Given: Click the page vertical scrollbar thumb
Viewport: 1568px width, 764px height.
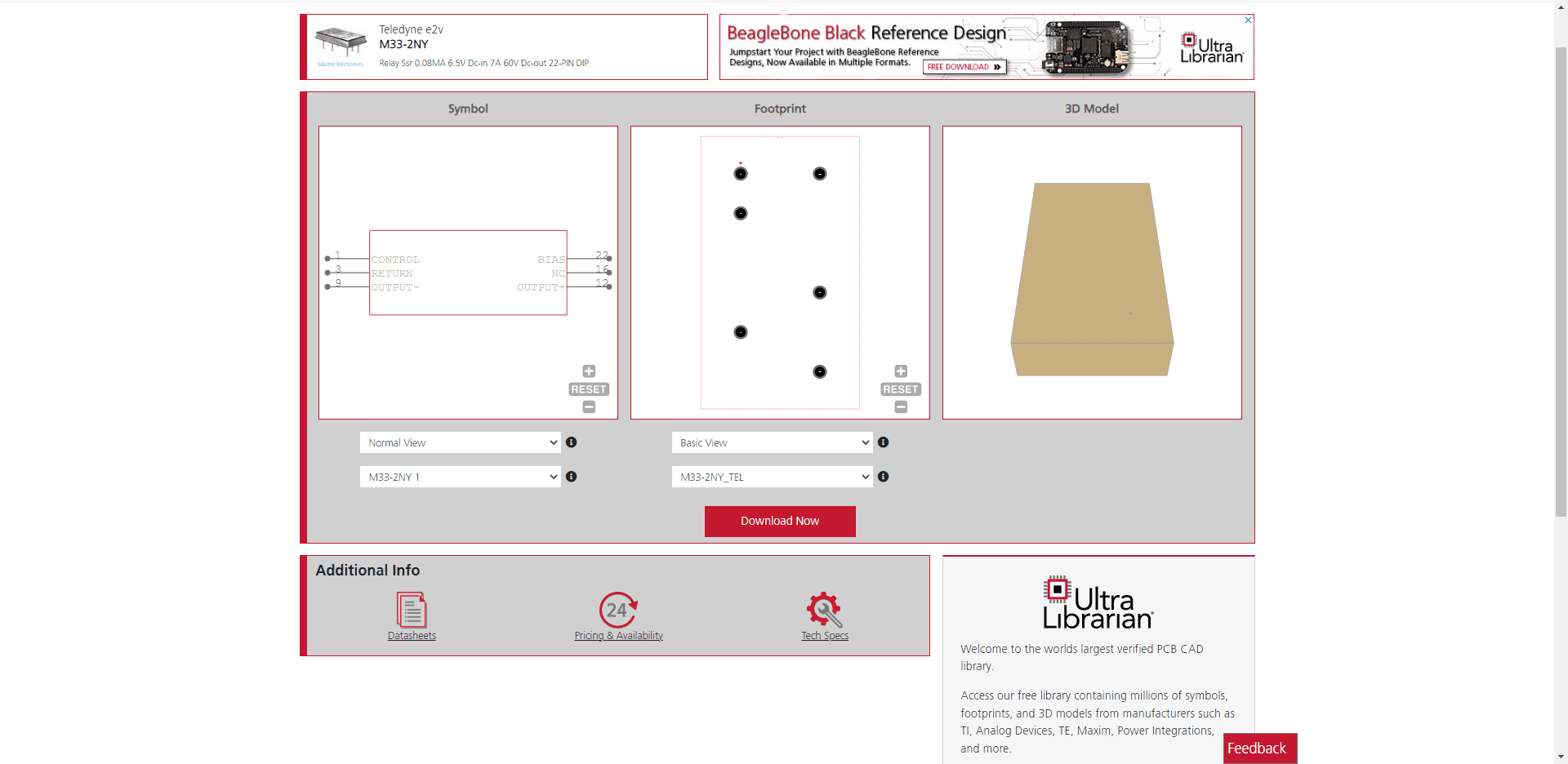Looking at the screenshot, I should pyautogui.click(x=1561, y=282).
